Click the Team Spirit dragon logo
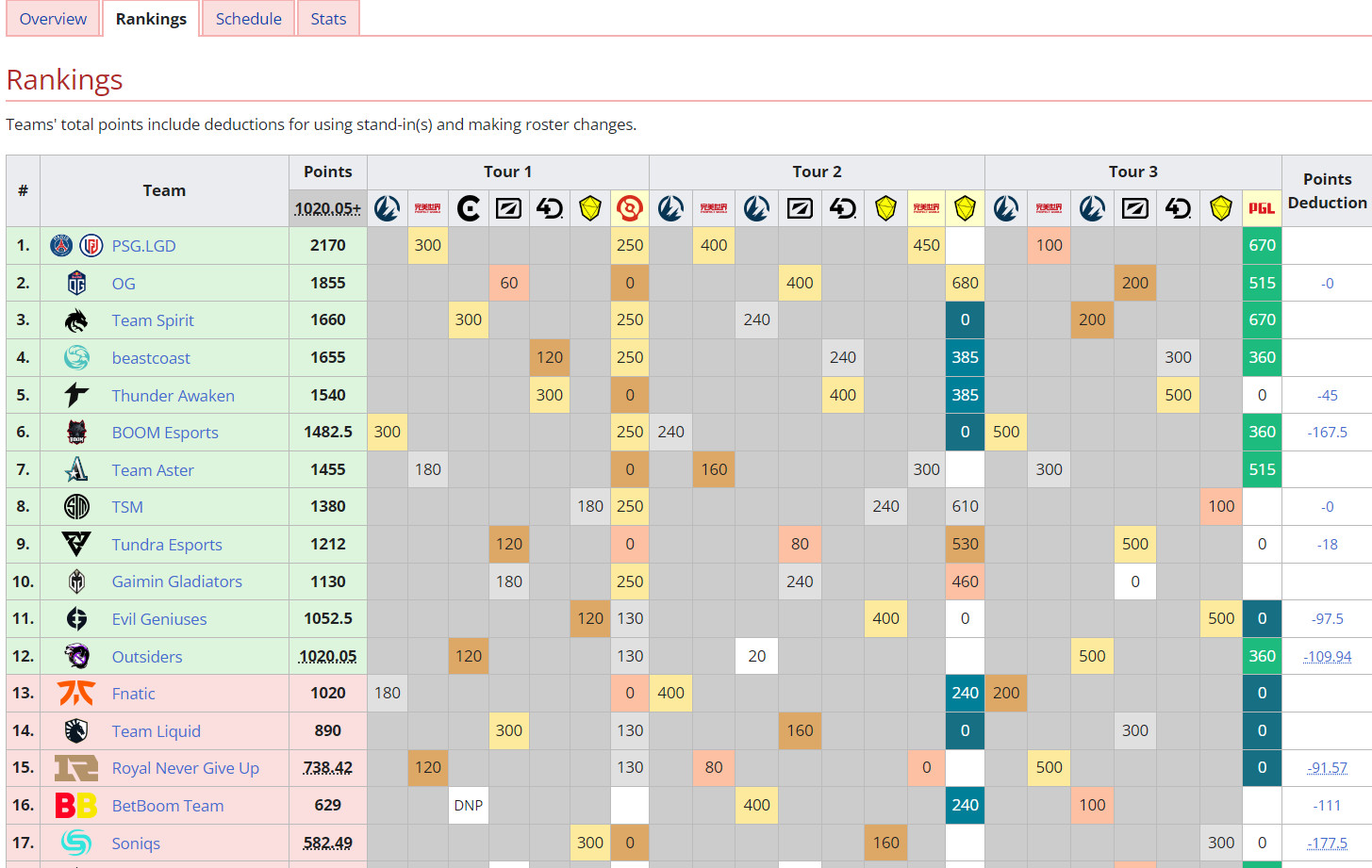The height and width of the screenshot is (868, 1372). point(76,320)
